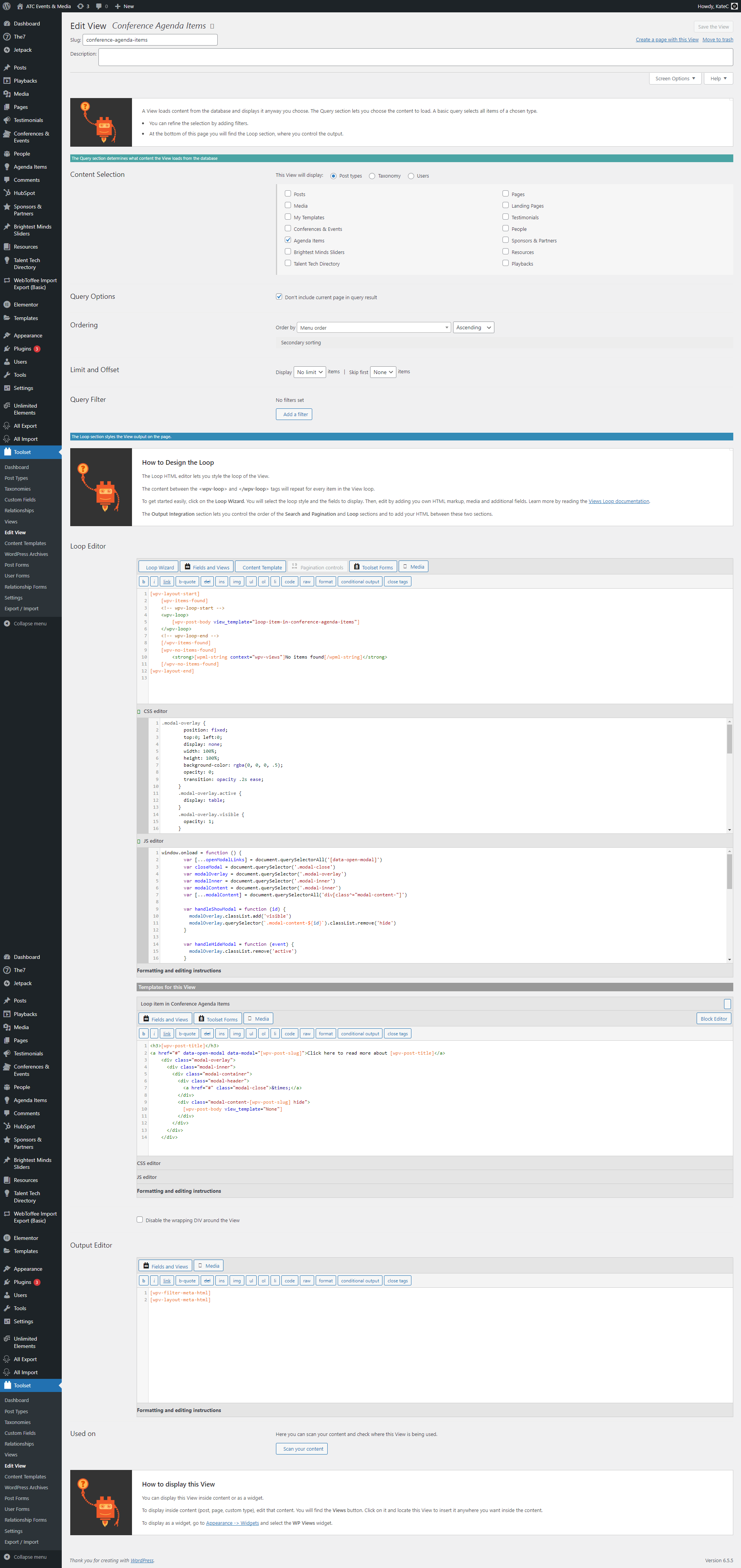Toggle 'Don't include current page in query result'
The width and height of the screenshot is (741, 1568).
(279, 296)
